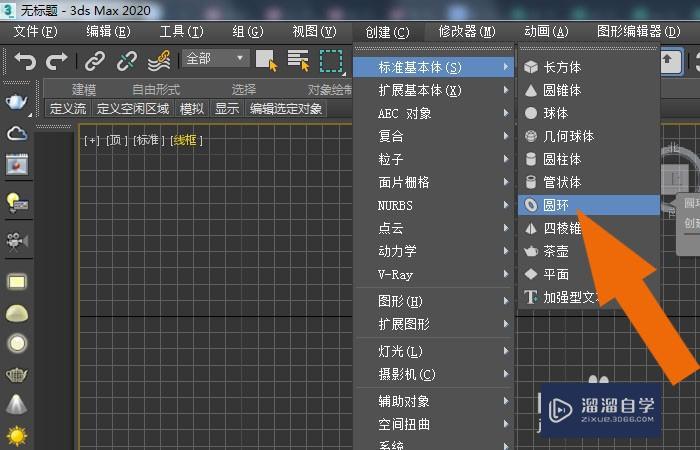The height and width of the screenshot is (450, 700).
Task: Expand 摄影机(C) submenu
Action: (x=433, y=375)
